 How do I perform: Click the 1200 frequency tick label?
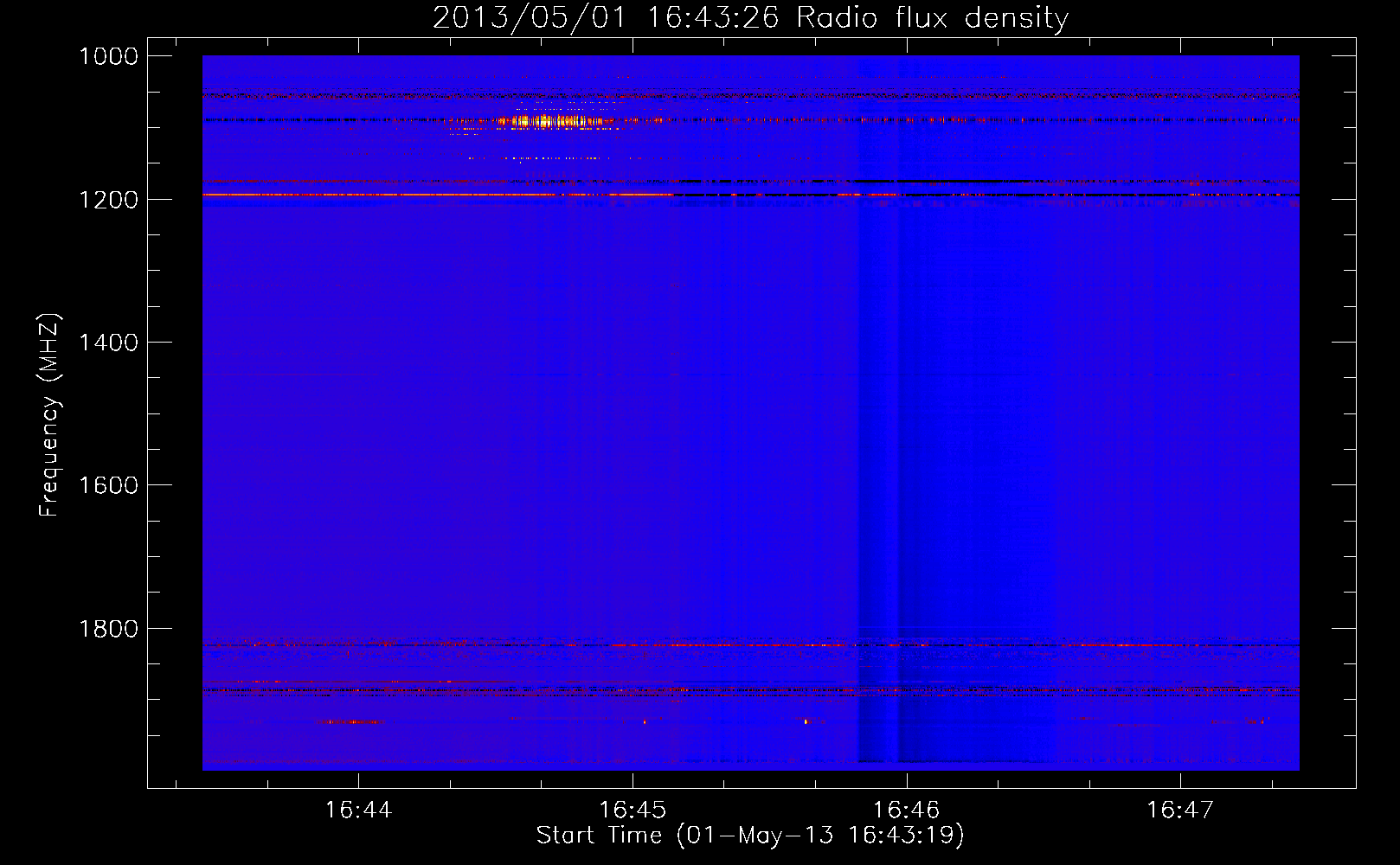coord(108,200)
